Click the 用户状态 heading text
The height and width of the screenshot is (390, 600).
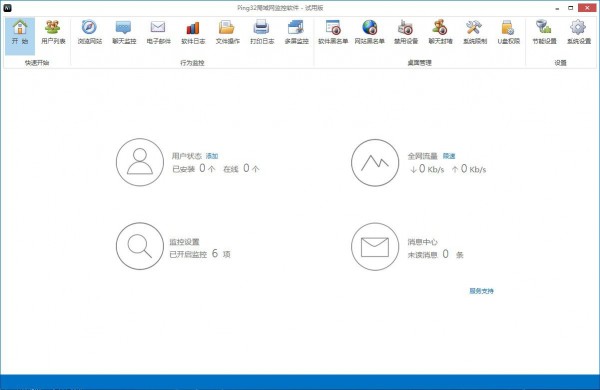pos(187,156)
